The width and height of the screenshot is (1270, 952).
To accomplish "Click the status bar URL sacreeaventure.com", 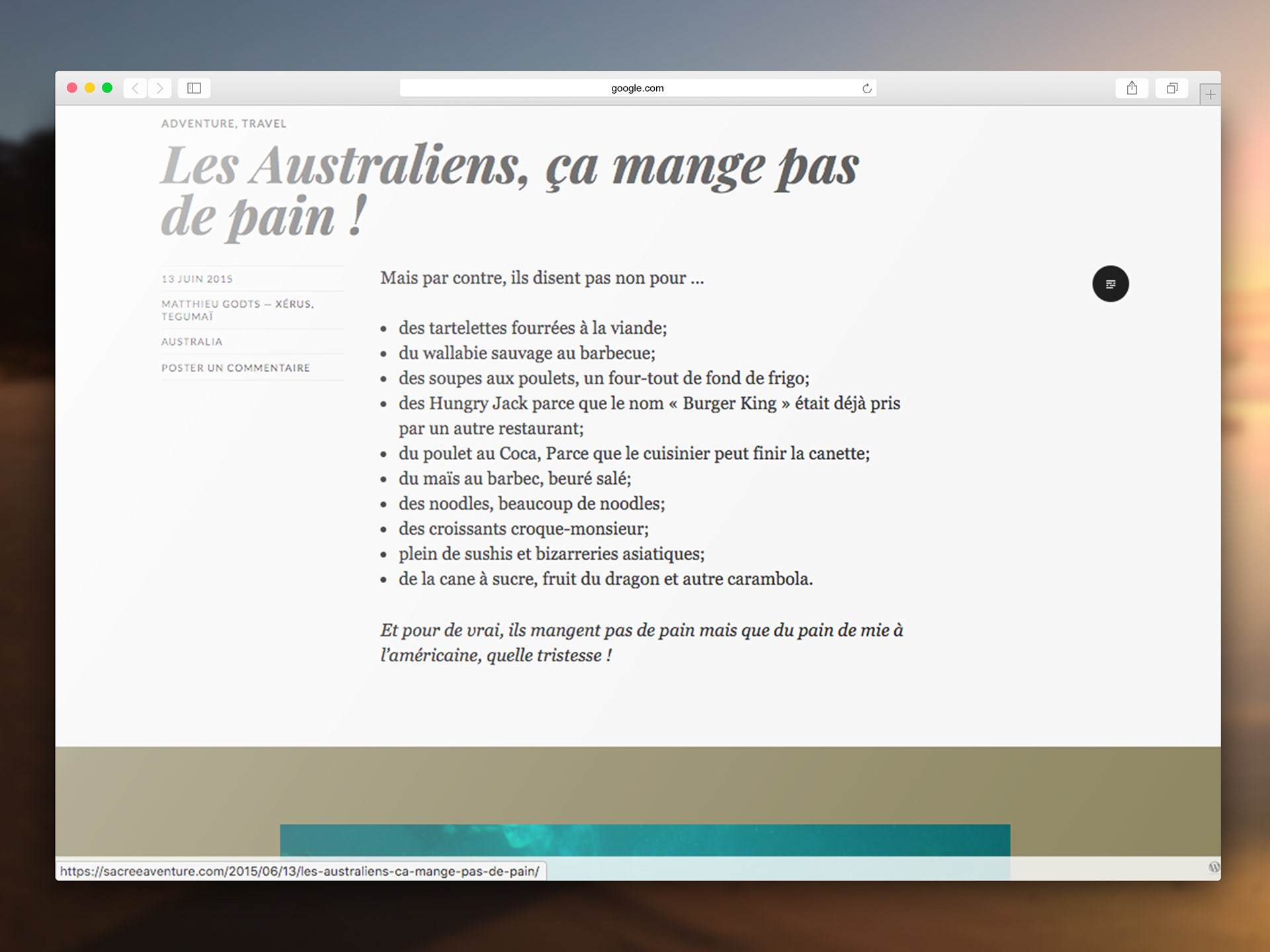I will click(x=300, y=871).
